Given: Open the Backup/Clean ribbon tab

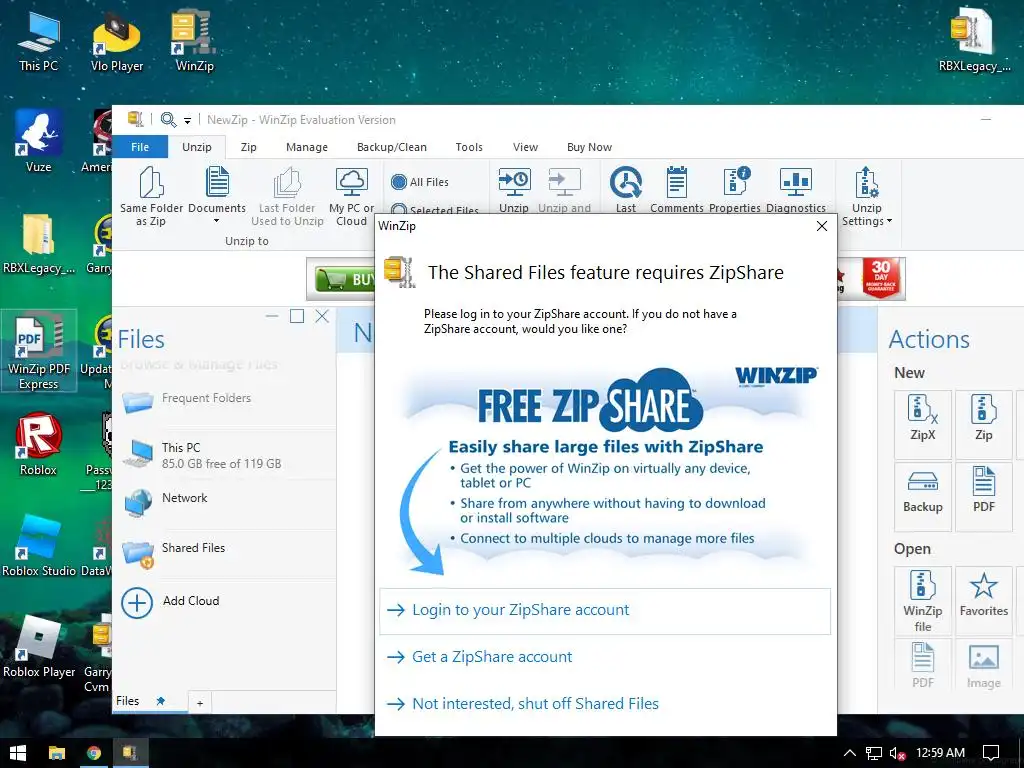Looking at the screenshot, I should click(392, 147).
